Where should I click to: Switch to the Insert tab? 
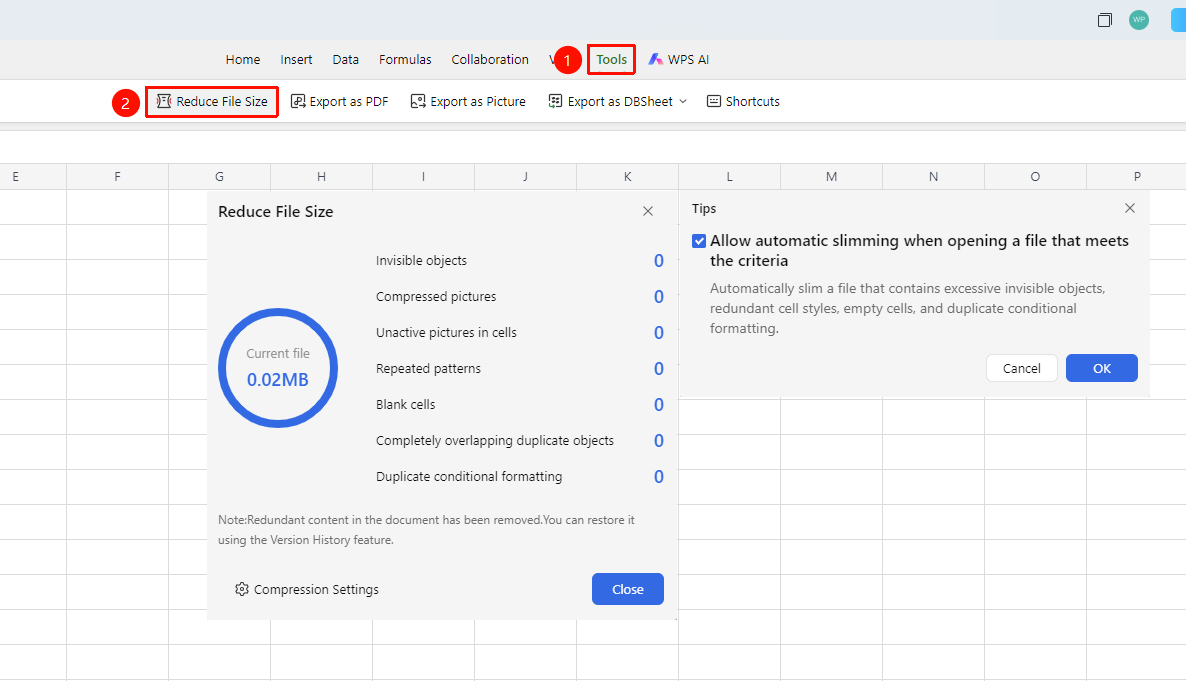[296, 59]
